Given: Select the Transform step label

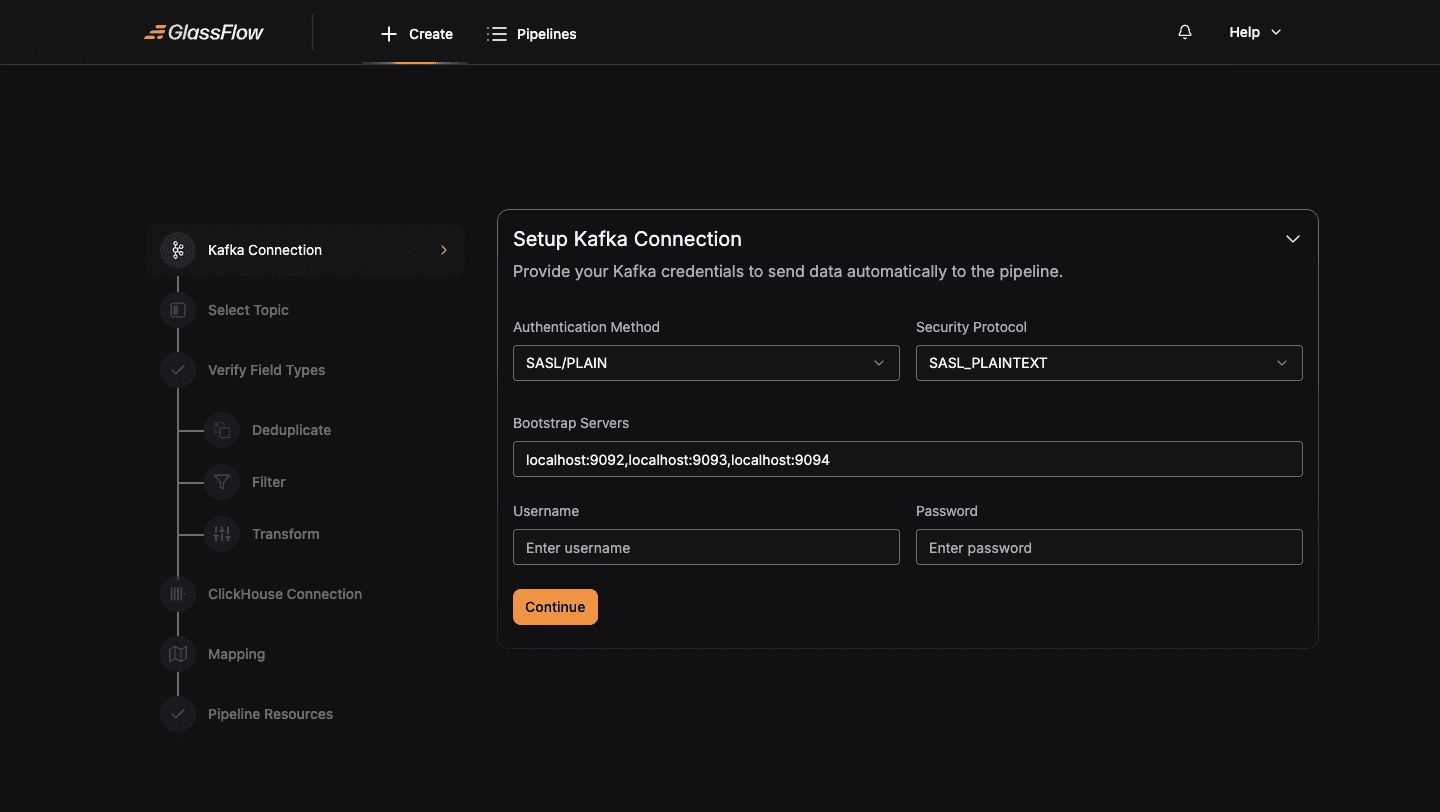Looking at the screenshot, I should coord(286,534).
